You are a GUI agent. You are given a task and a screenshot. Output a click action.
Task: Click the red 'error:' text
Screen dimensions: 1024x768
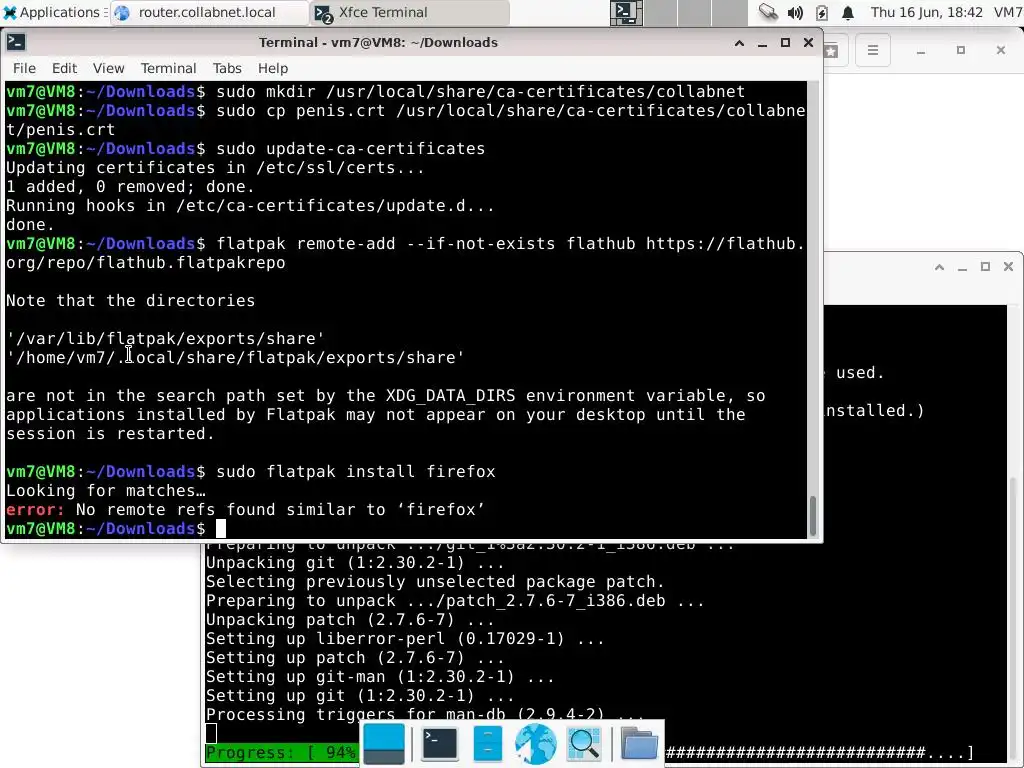35,509
